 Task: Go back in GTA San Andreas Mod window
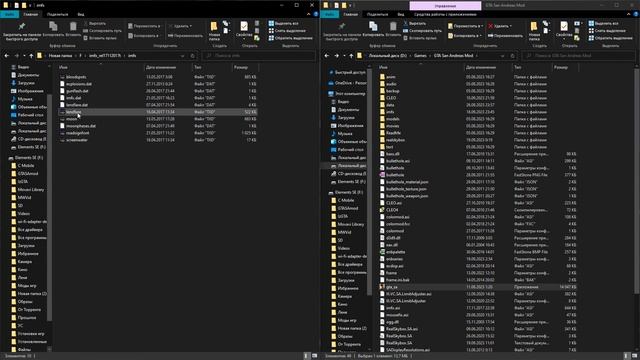click(x=327, y=56)
